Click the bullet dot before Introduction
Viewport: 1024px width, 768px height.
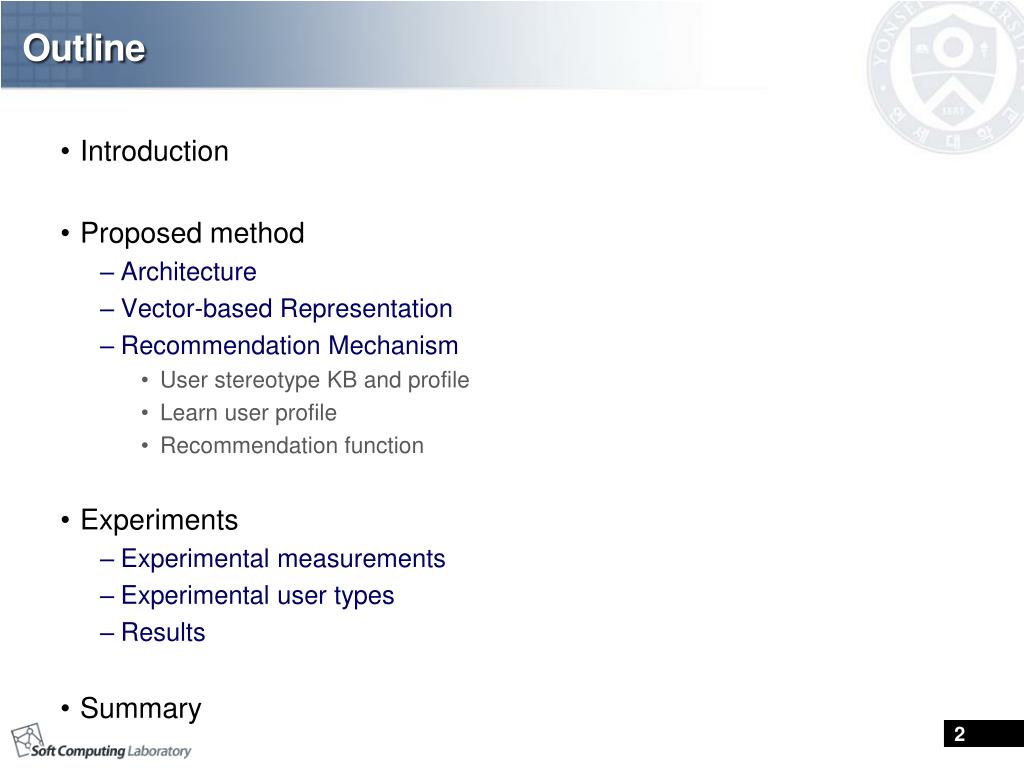coord(65,152)
